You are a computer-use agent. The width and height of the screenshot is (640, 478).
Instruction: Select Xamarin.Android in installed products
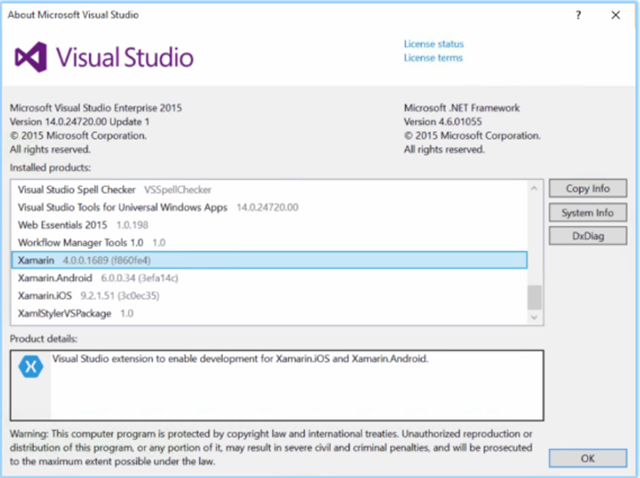pyautogui.click(x=269, y=278)
